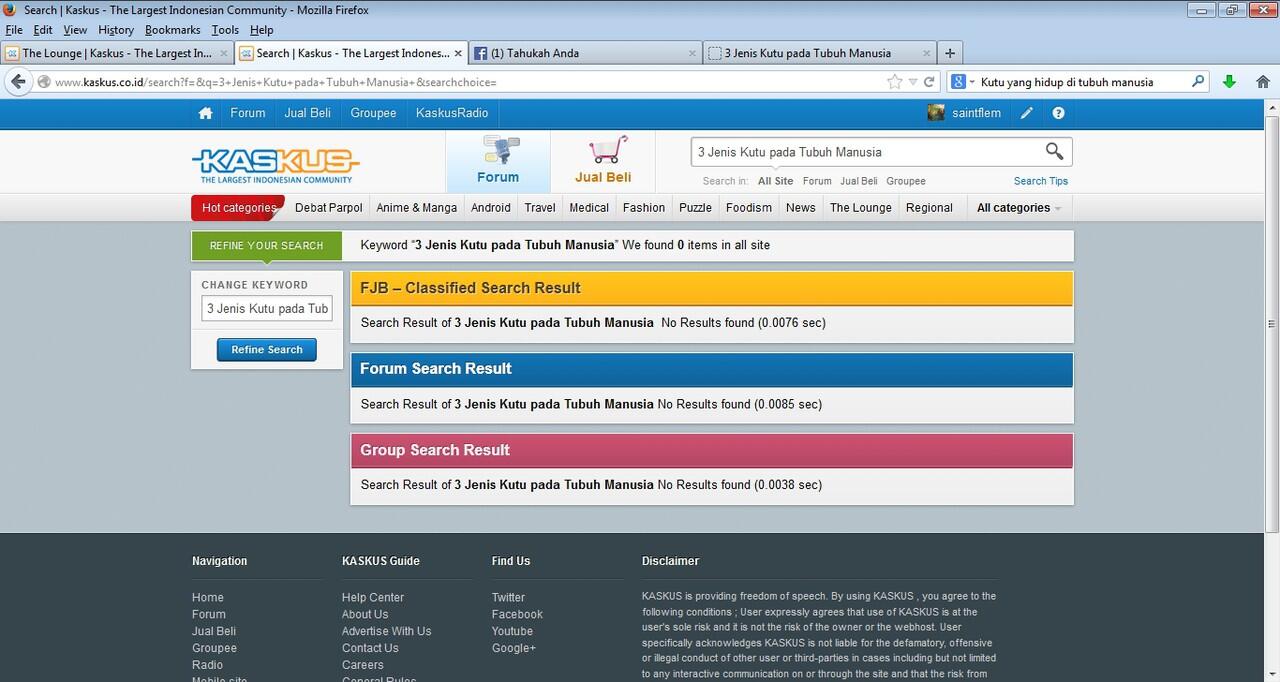Click the Kaskus site search text field

coord(866,152)
